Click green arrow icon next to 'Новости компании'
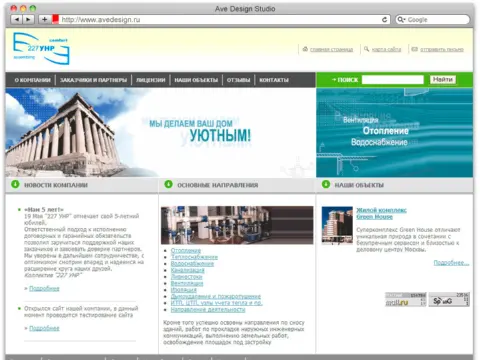Viewport: 480px width, 360px height. click(x=15, y=184)
